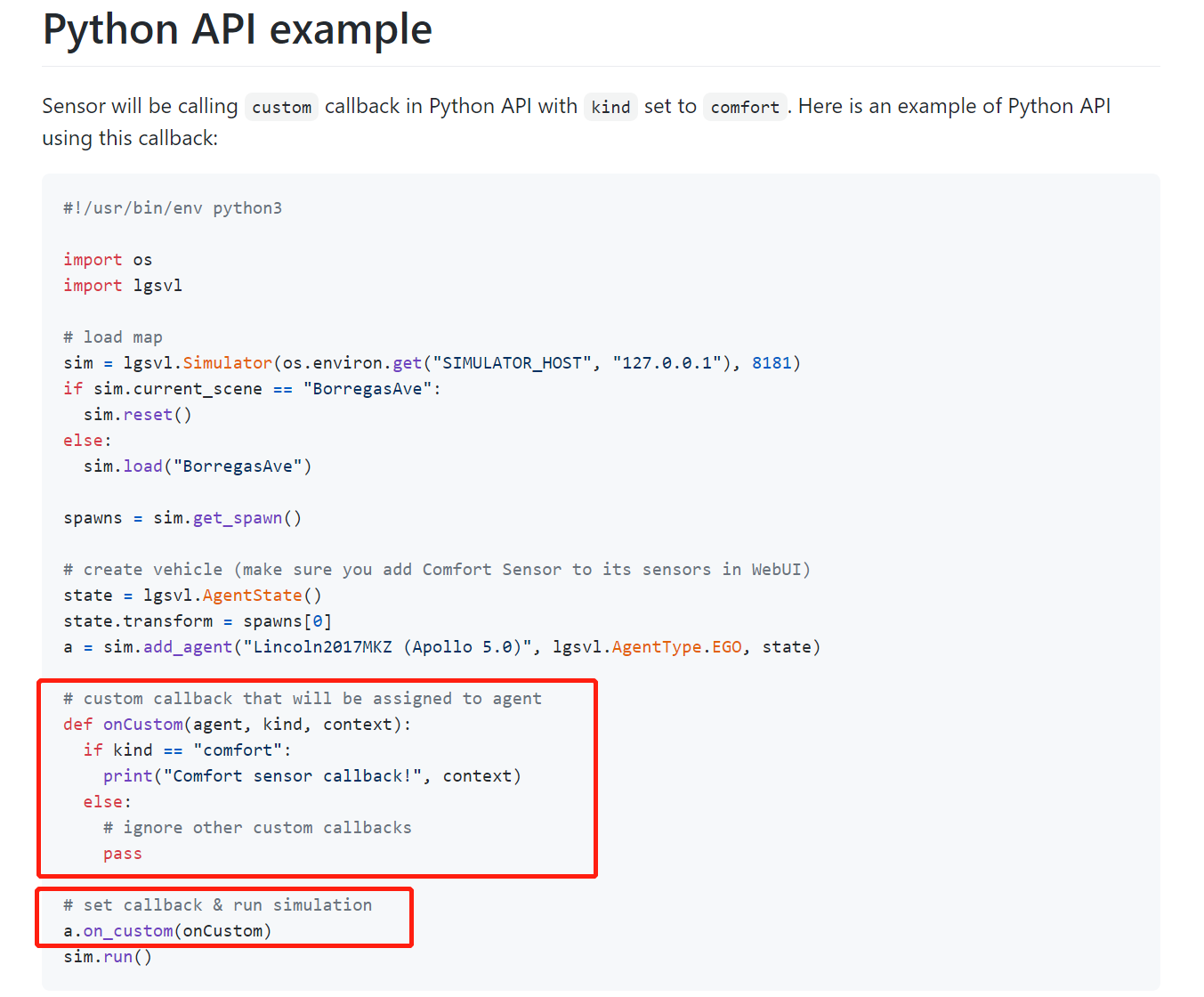Select the SIMULATOR_HOST string in code
The height and width of the screenshot is (997, 1204).
(x=512, y=362)
